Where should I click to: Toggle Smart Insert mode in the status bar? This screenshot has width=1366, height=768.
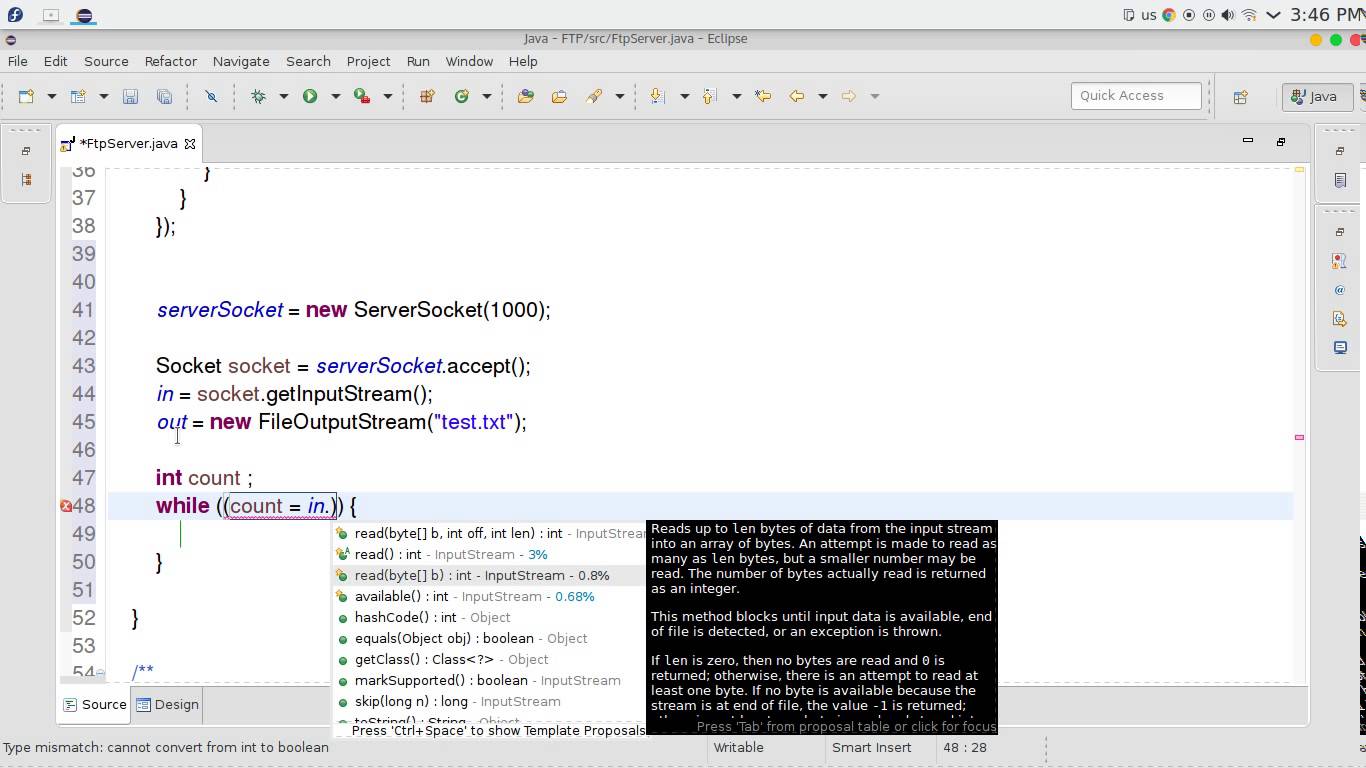(872, 747)
